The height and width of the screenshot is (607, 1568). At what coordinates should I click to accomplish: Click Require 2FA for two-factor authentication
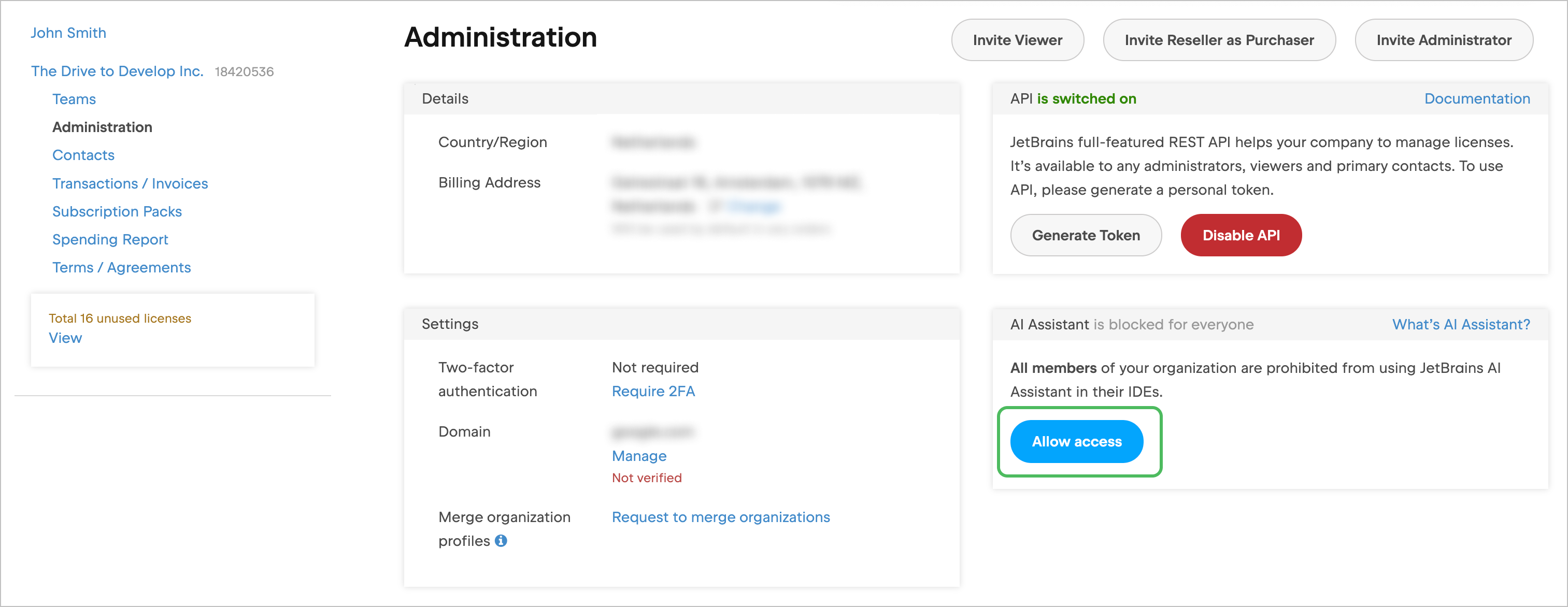pyautogui.click(x=653, y=391)
